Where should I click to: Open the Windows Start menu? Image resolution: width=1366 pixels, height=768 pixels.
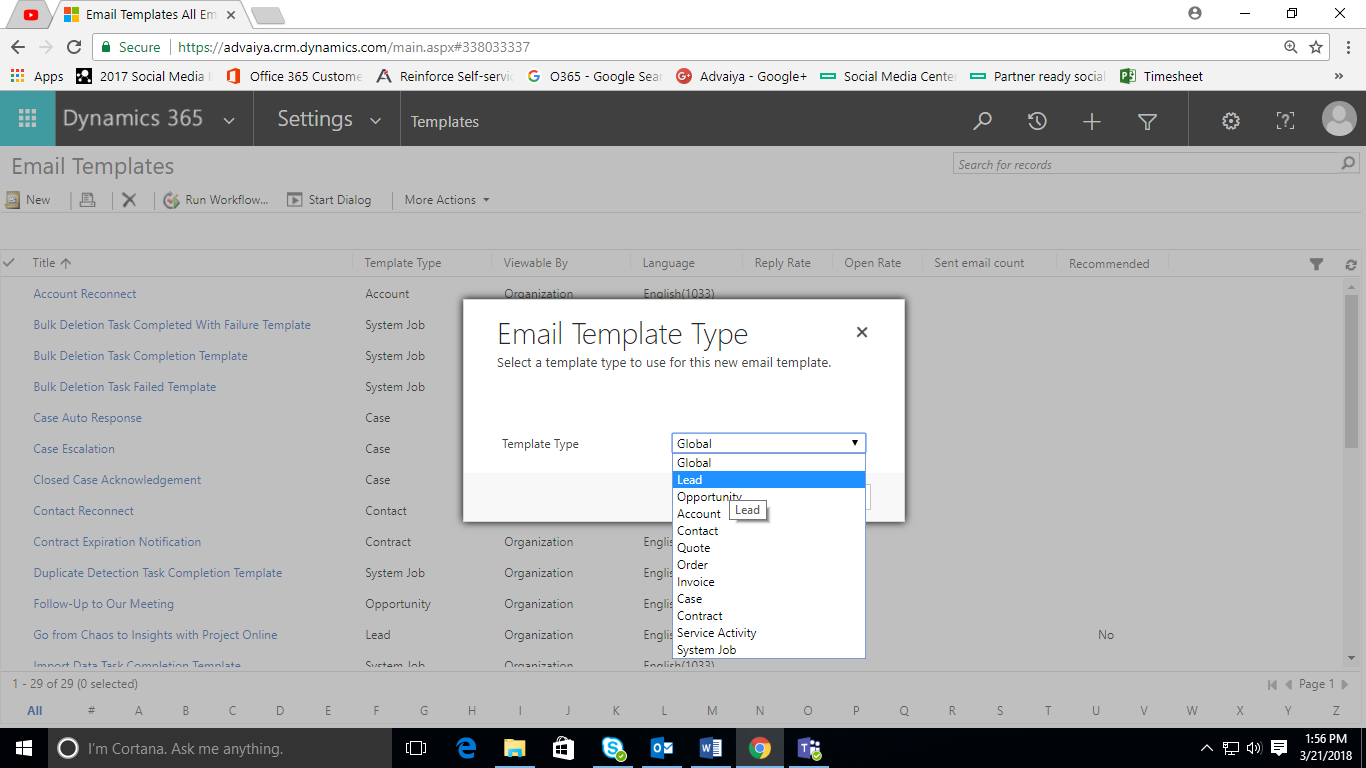(24, 748)
